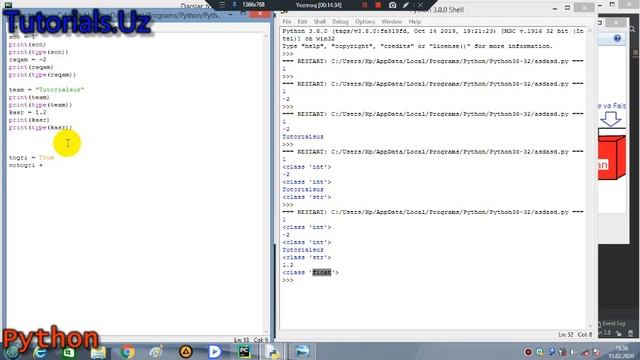Close the editor window with red X
The width and height of the screenshot is (640, 360).
(x=260, y=14)
